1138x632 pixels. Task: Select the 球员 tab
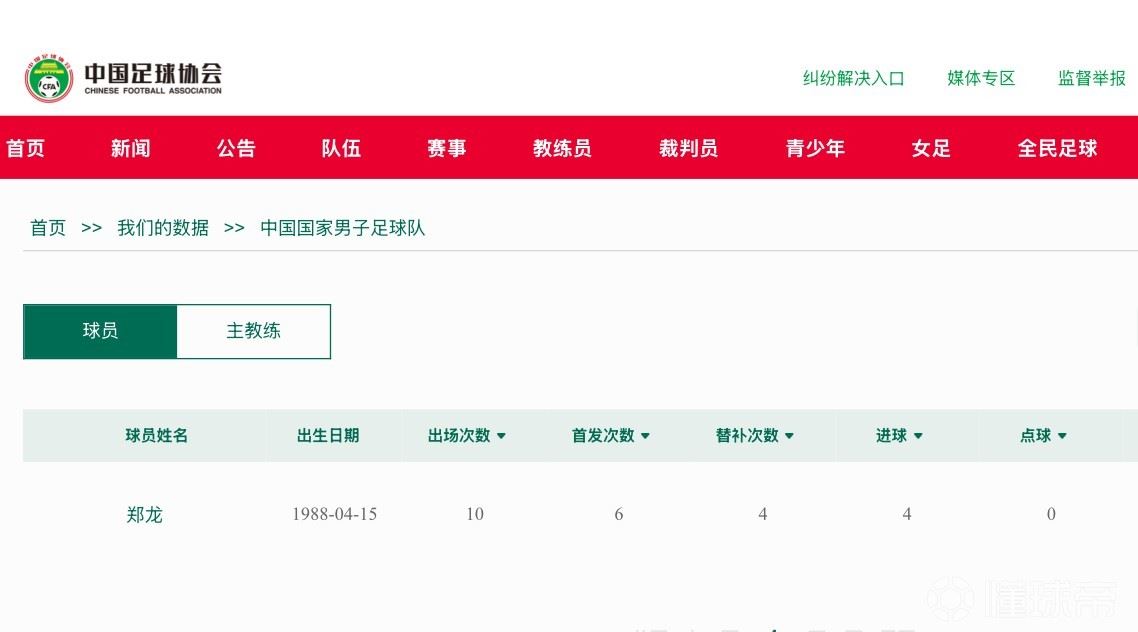click(100, 331)
